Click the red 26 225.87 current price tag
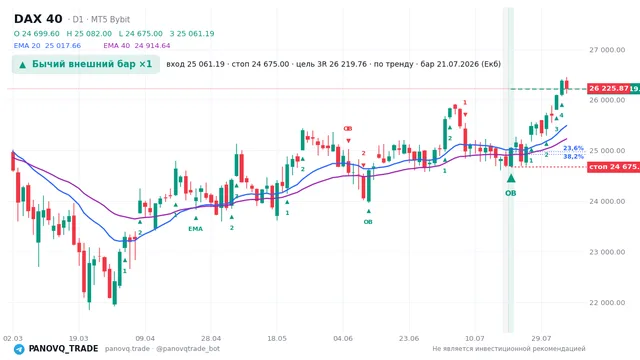The width and height of the screenshot is (640, 360). click(609, 89)
